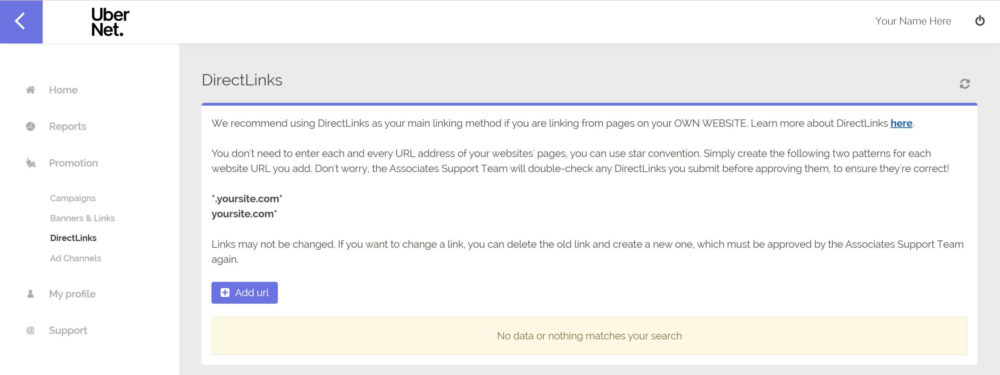Viewport: 1000px width, 375px height.
Task: Open My profile in sidebar
Action: tap(72, 294)
